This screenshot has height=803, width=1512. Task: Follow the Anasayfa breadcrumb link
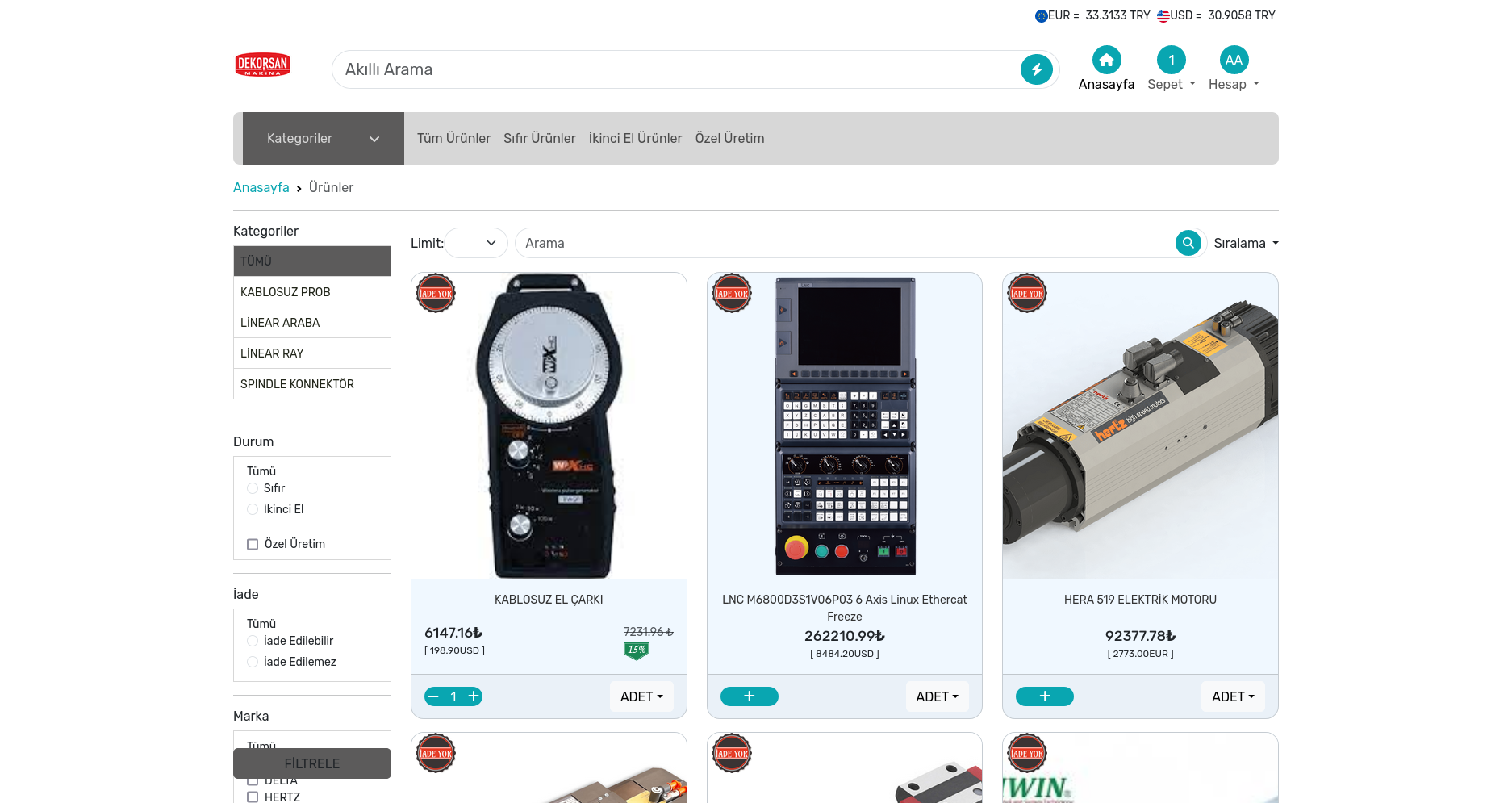261,187
